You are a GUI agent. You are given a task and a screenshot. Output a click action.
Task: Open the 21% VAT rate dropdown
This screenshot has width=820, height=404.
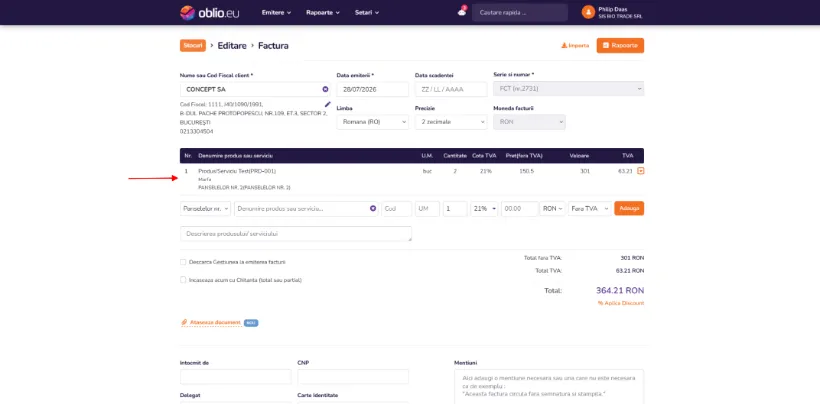click(484, 209)
